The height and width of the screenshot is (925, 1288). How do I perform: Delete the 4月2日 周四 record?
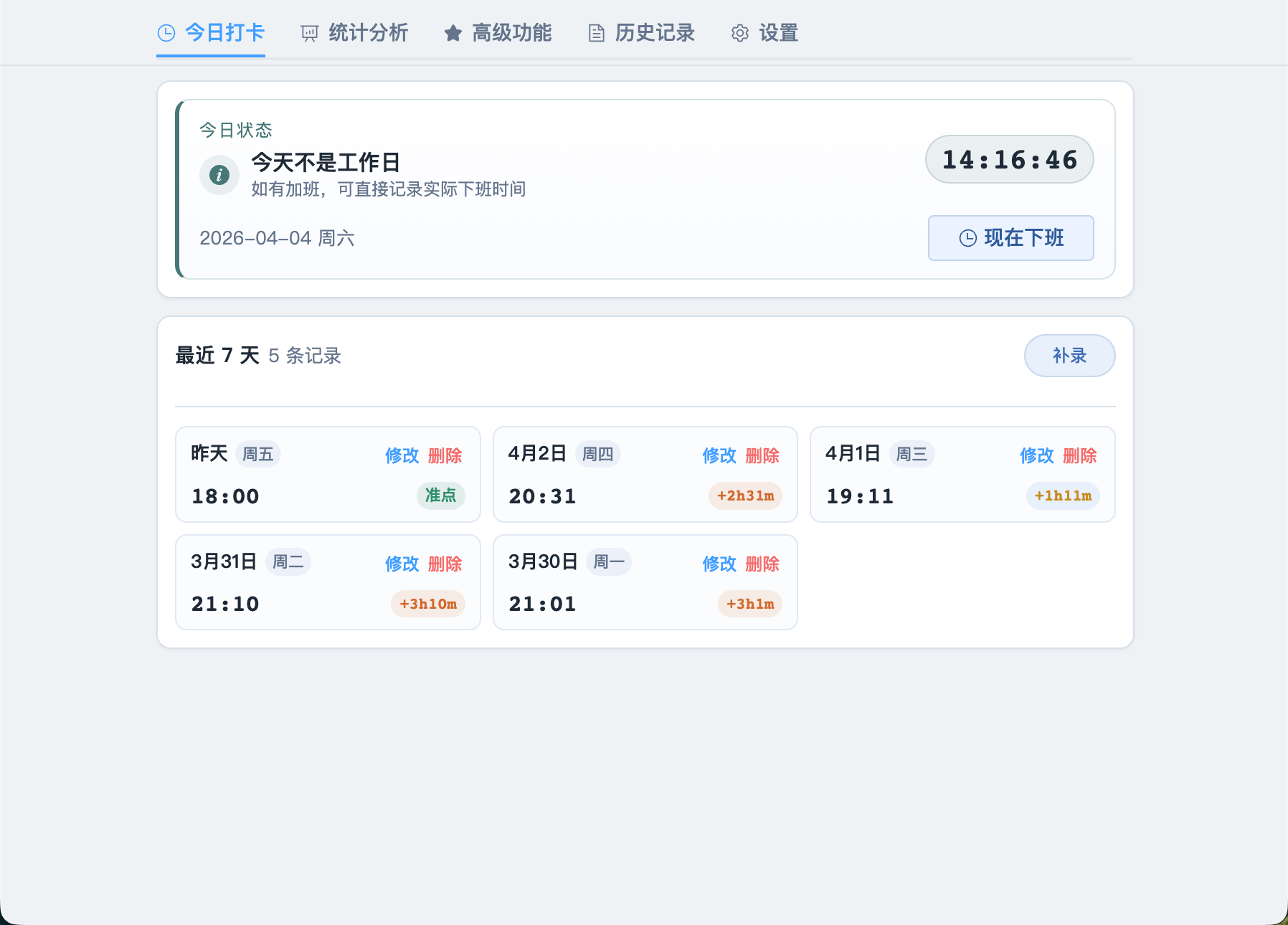[762, 455]
